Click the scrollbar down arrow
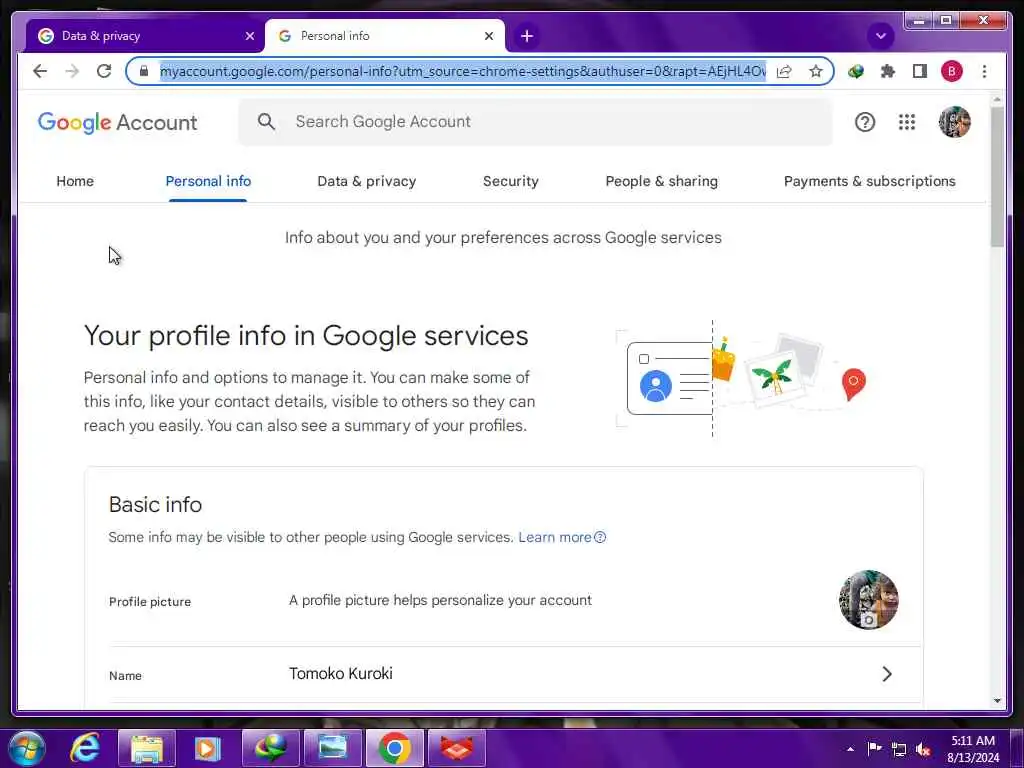The height and width of the screenshot is (768, 1024). pyautogui.click(x=997, y=701)
